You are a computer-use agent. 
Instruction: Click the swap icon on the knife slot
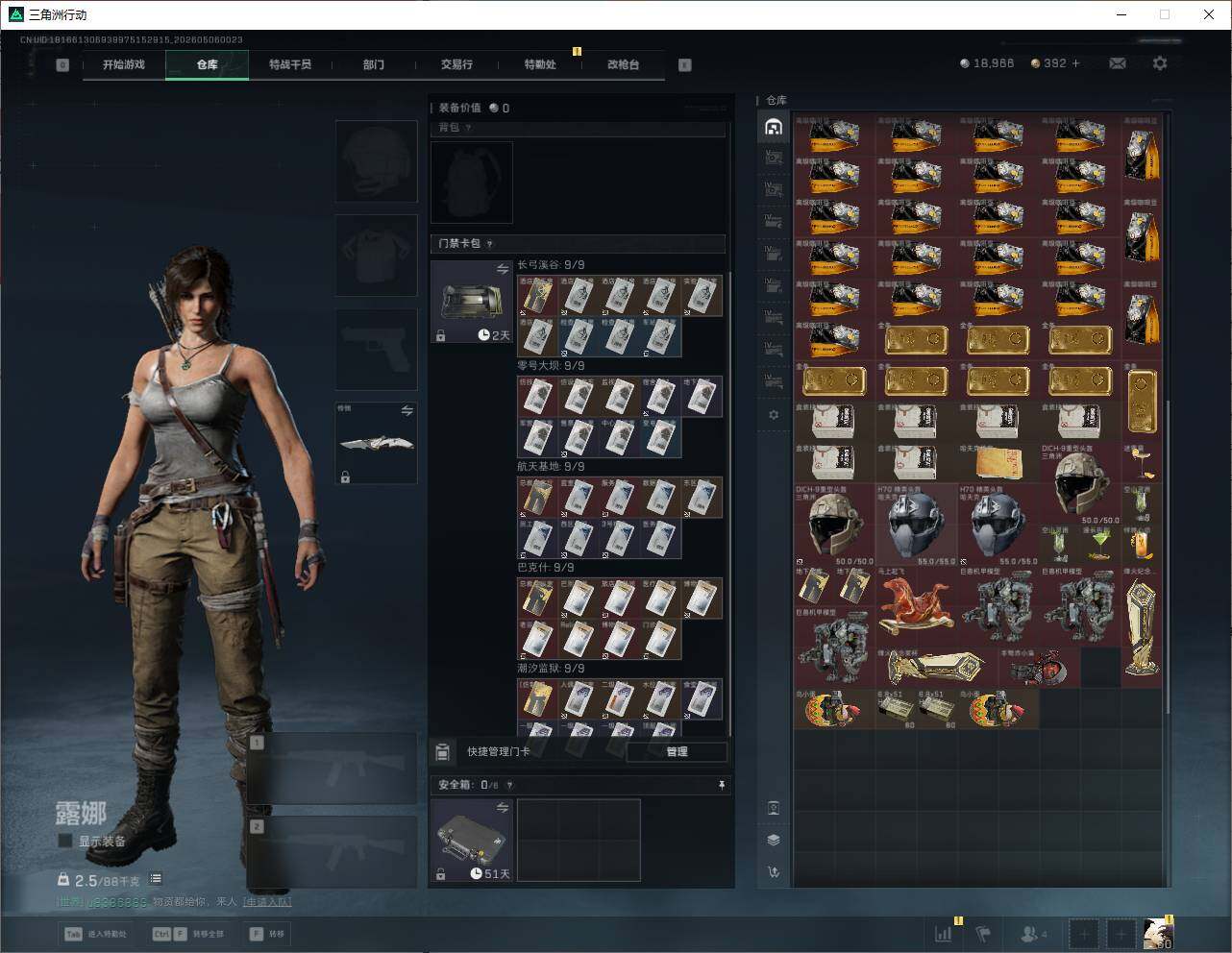[x=407, y=410]
